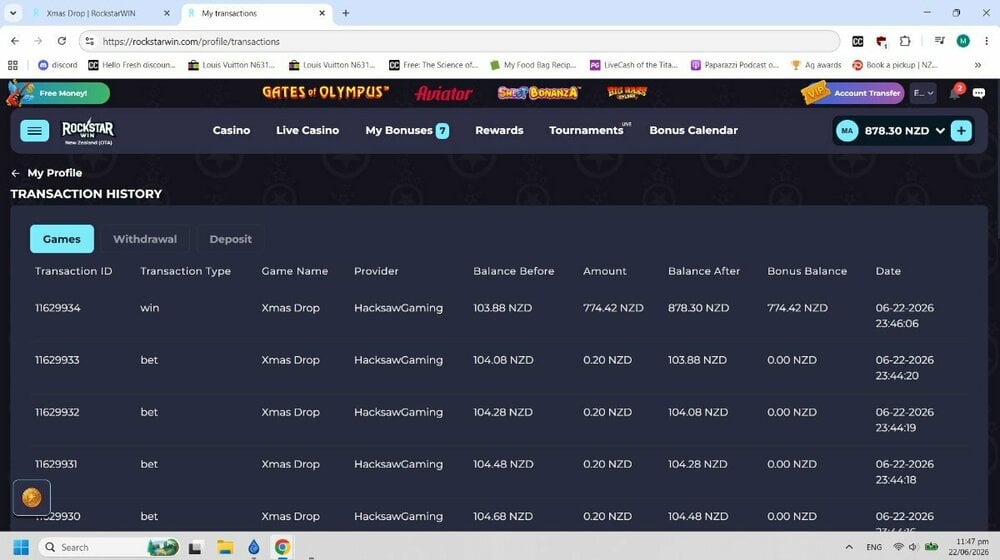Click the site information icon in address bar
The height and width of the screenshot is (560, 1000).
[89, 41]
